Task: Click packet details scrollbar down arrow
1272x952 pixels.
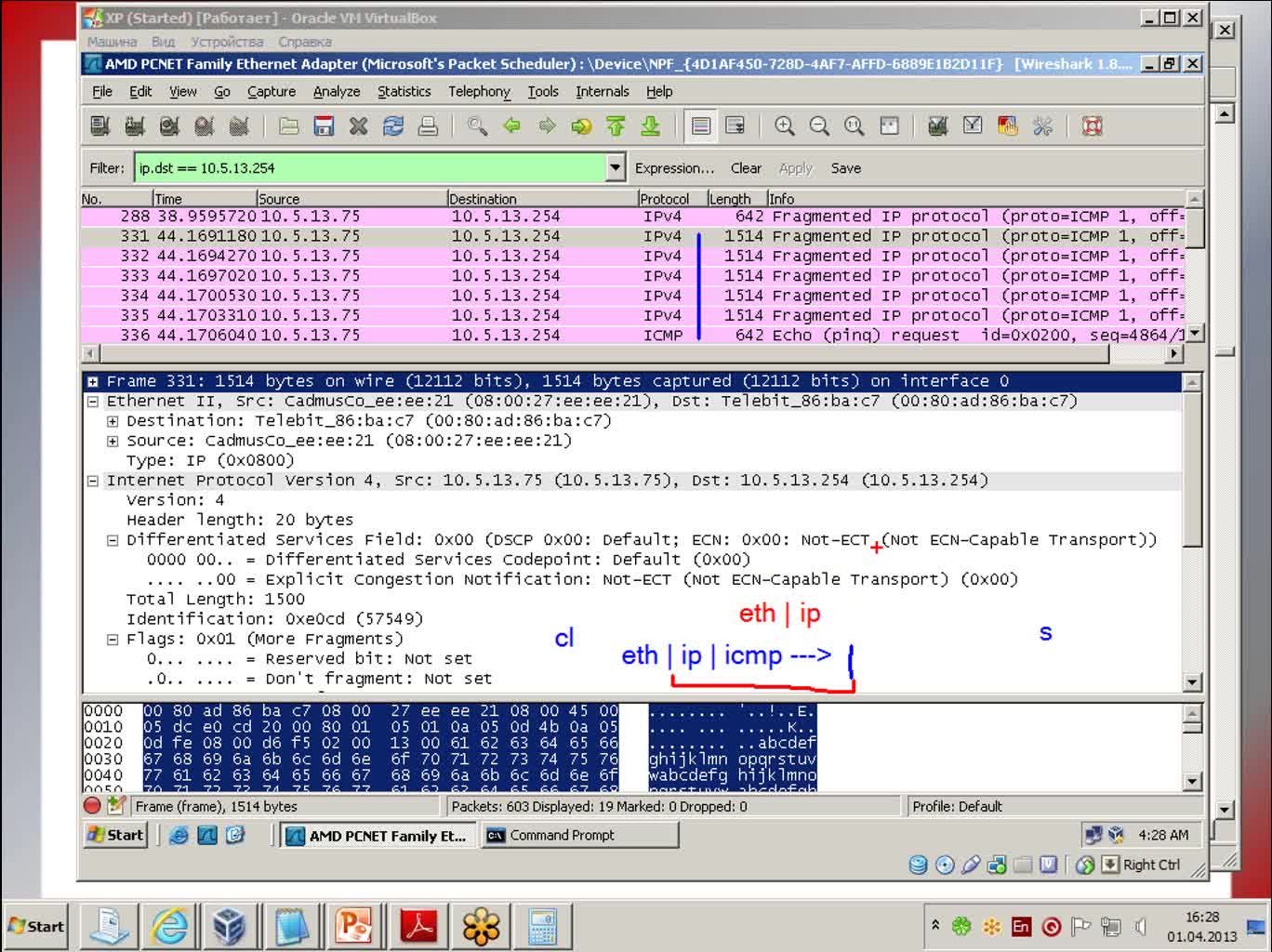Action: pyautogui.click(x=1194, y=682)
